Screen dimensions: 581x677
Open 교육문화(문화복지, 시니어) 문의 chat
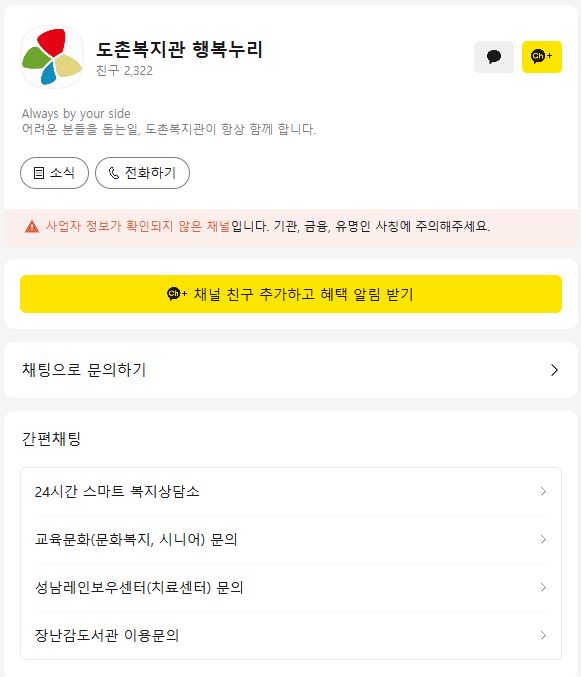[291, 539]
